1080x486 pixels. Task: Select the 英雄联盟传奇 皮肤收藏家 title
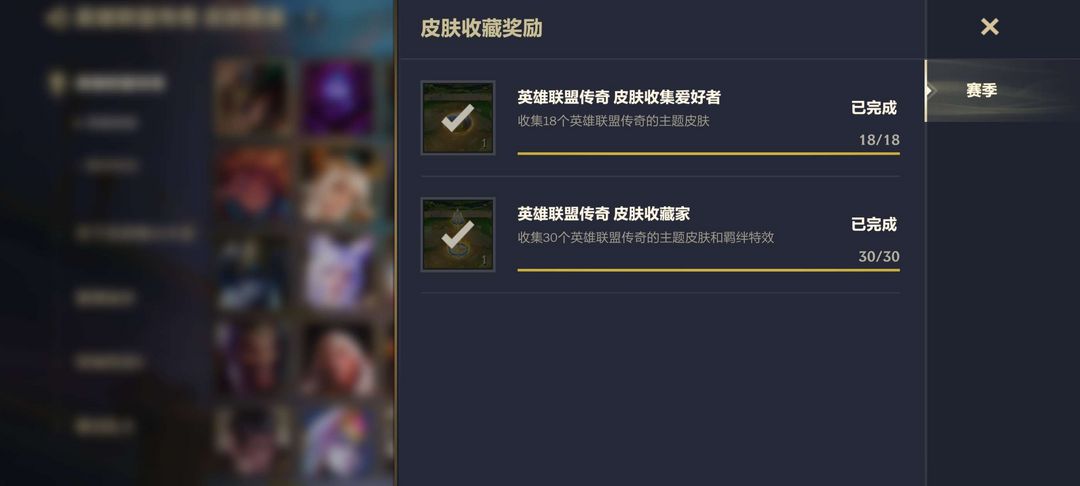[x=603, y=214]
